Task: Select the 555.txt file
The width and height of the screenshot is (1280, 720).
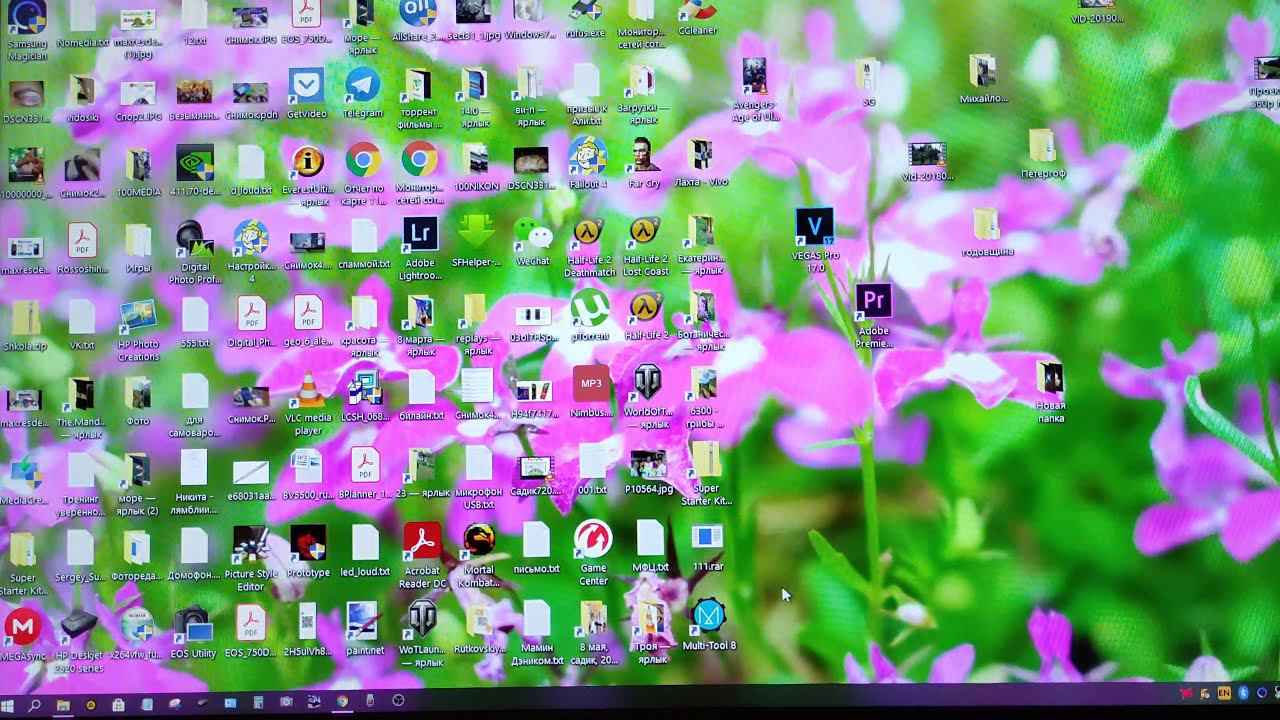Action: 195,316
